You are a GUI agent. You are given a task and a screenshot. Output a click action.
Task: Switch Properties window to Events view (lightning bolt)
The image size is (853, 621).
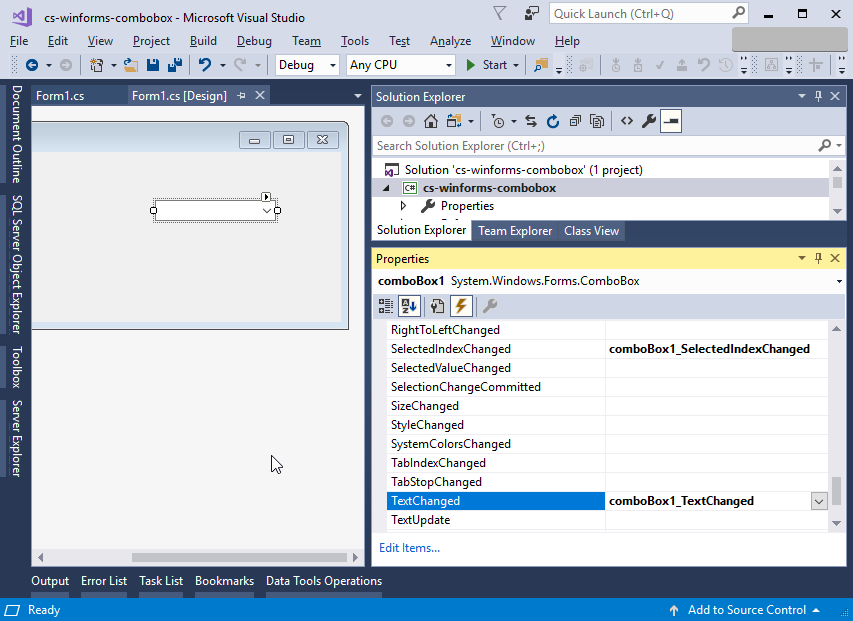click(460, 306)
